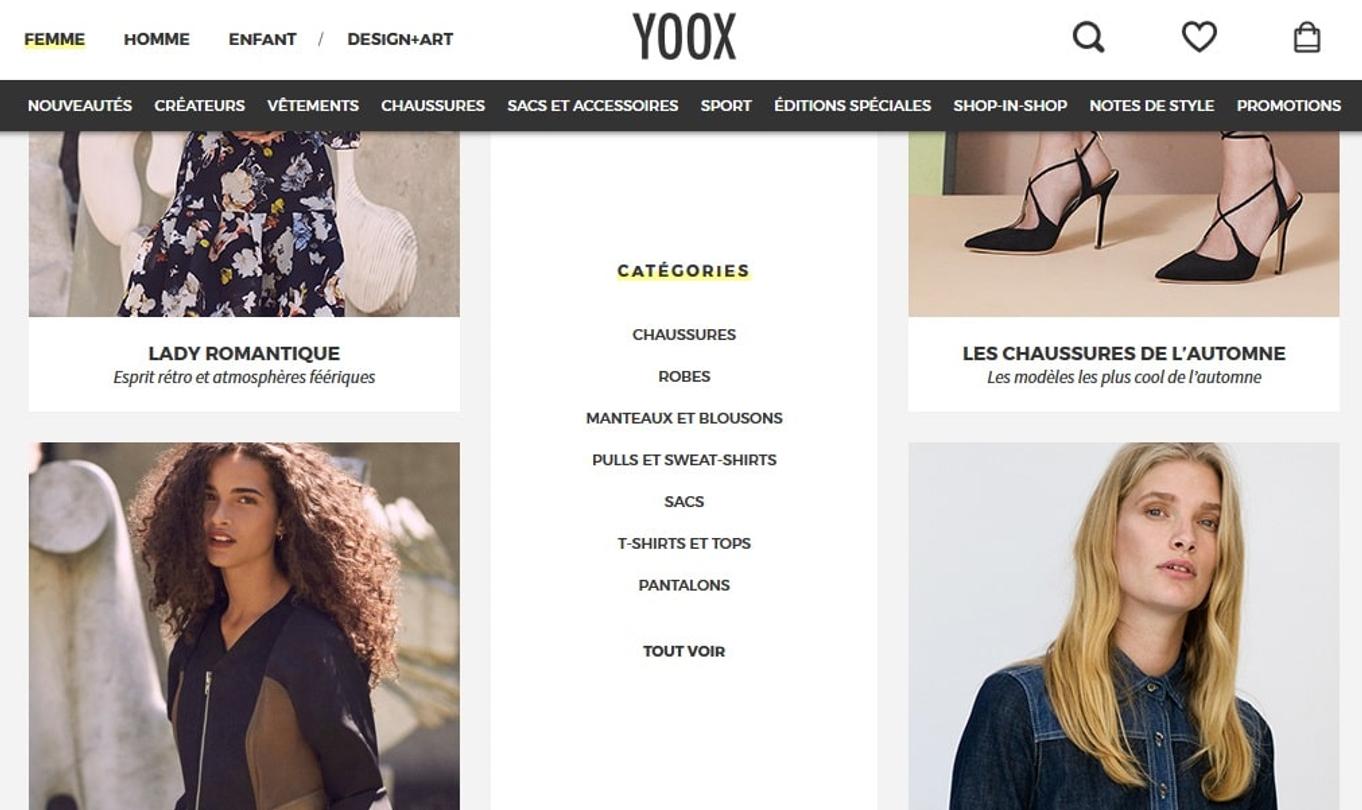Open the PROMOTIONS menu item
Image resolution: width=1362 pixels, height=810 pixels.
pyautogui.click(x=1289, y=105)
